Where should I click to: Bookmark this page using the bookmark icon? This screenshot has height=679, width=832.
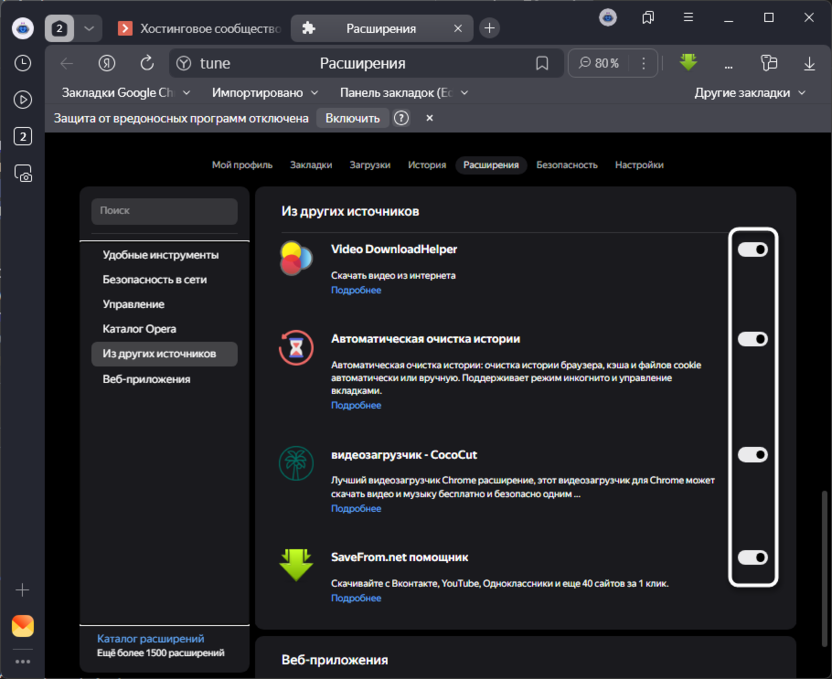click(x=542, y=64)
